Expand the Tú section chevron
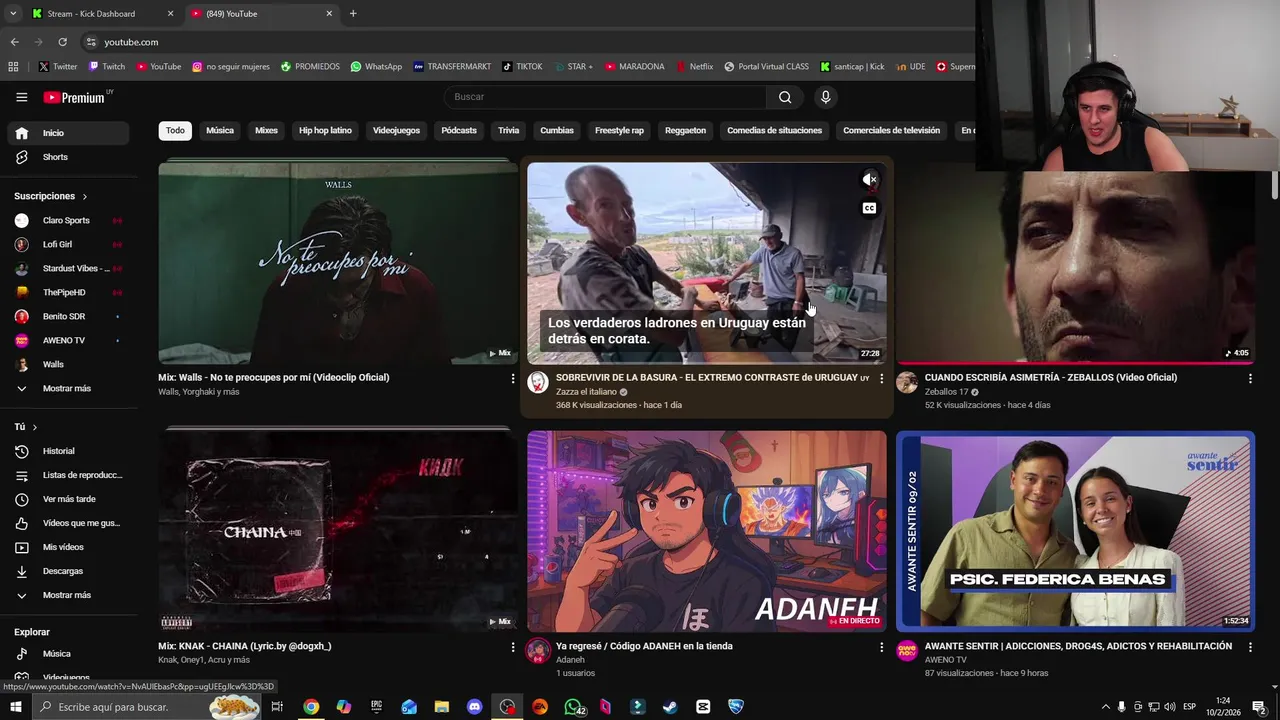Screen dimensions: 1280x720 click(x=34, y=427)
